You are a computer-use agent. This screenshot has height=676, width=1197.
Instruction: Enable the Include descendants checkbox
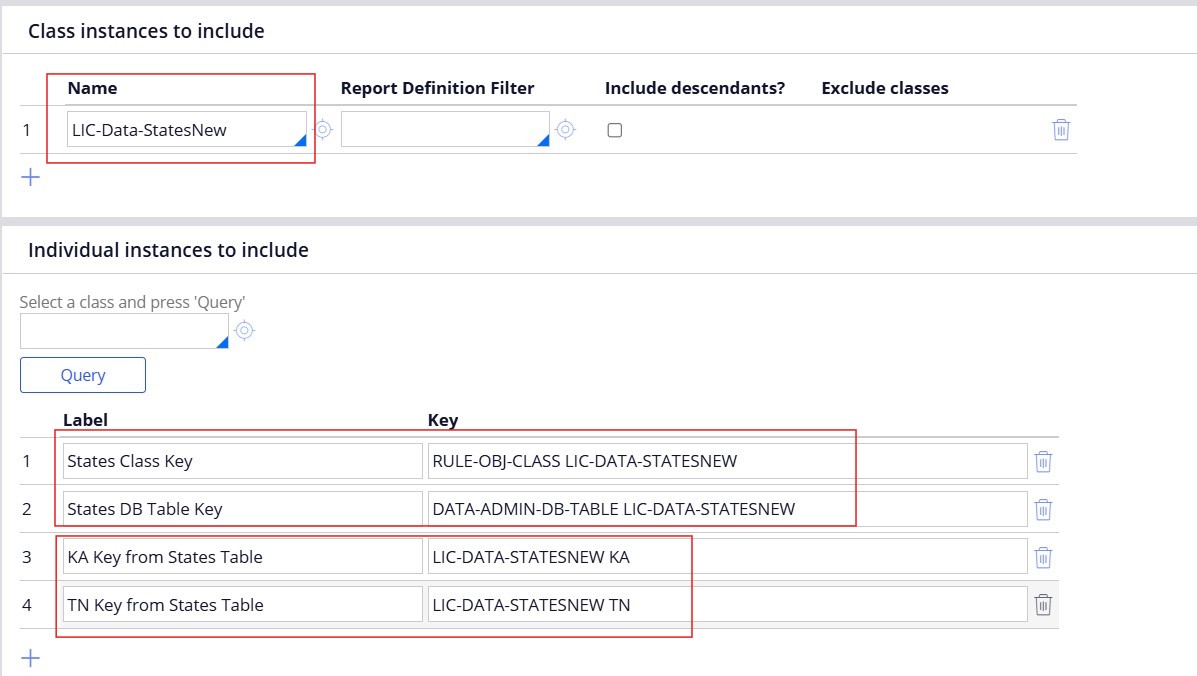coord(615,130)
